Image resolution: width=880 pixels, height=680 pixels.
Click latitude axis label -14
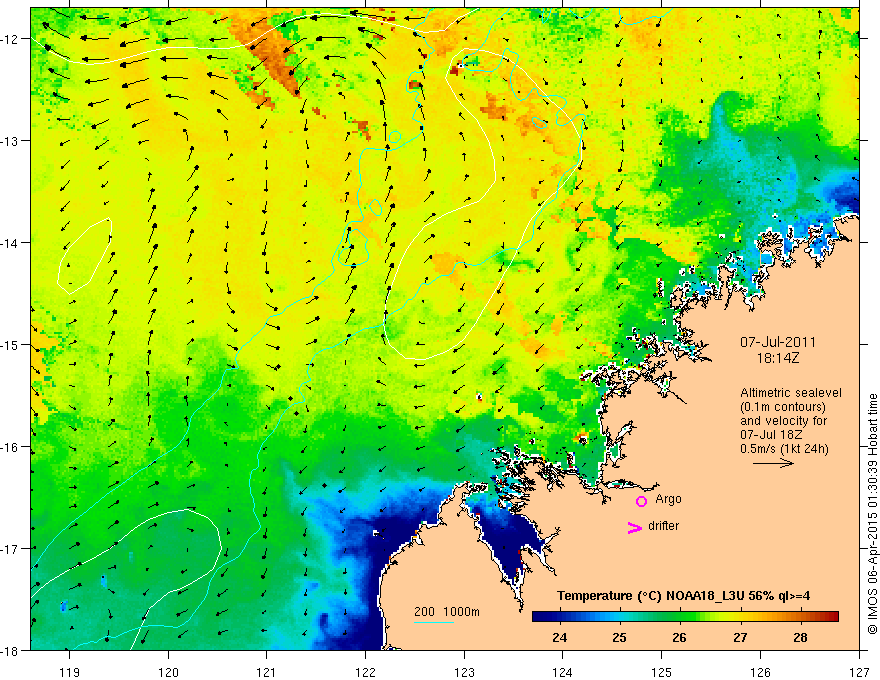click(x=10, y=243)
